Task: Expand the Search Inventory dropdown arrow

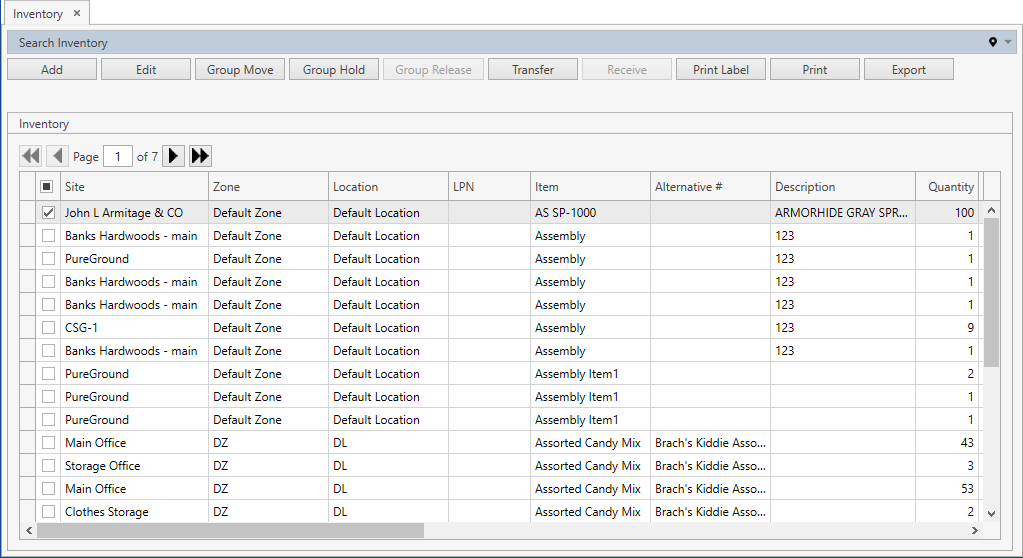Action: (x=1008, y=42)
